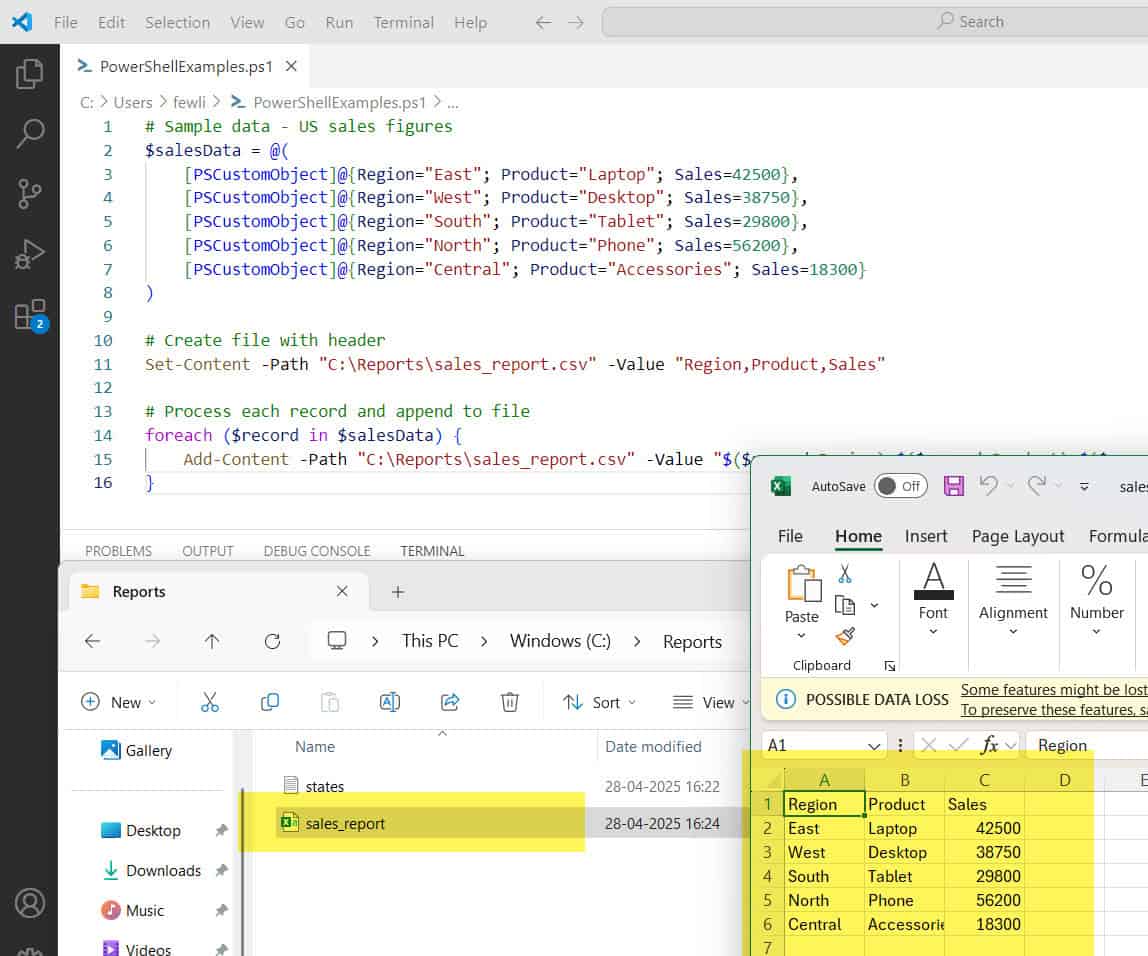Click Excel Copy icon in Clipboard group
Image resolution: width=1148 pixels, height=956 pixels.
pos(845,605)
